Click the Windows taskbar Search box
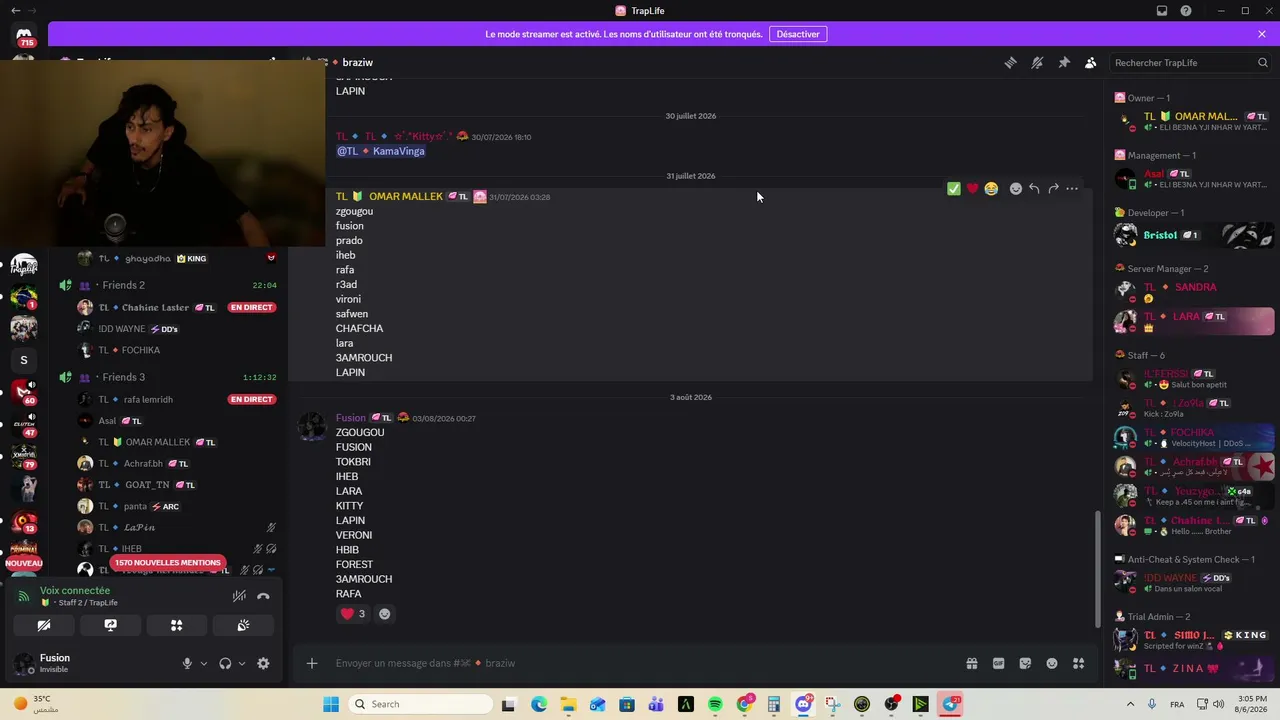This screenshot has width=1280, height=720. [x=421, y=704]
